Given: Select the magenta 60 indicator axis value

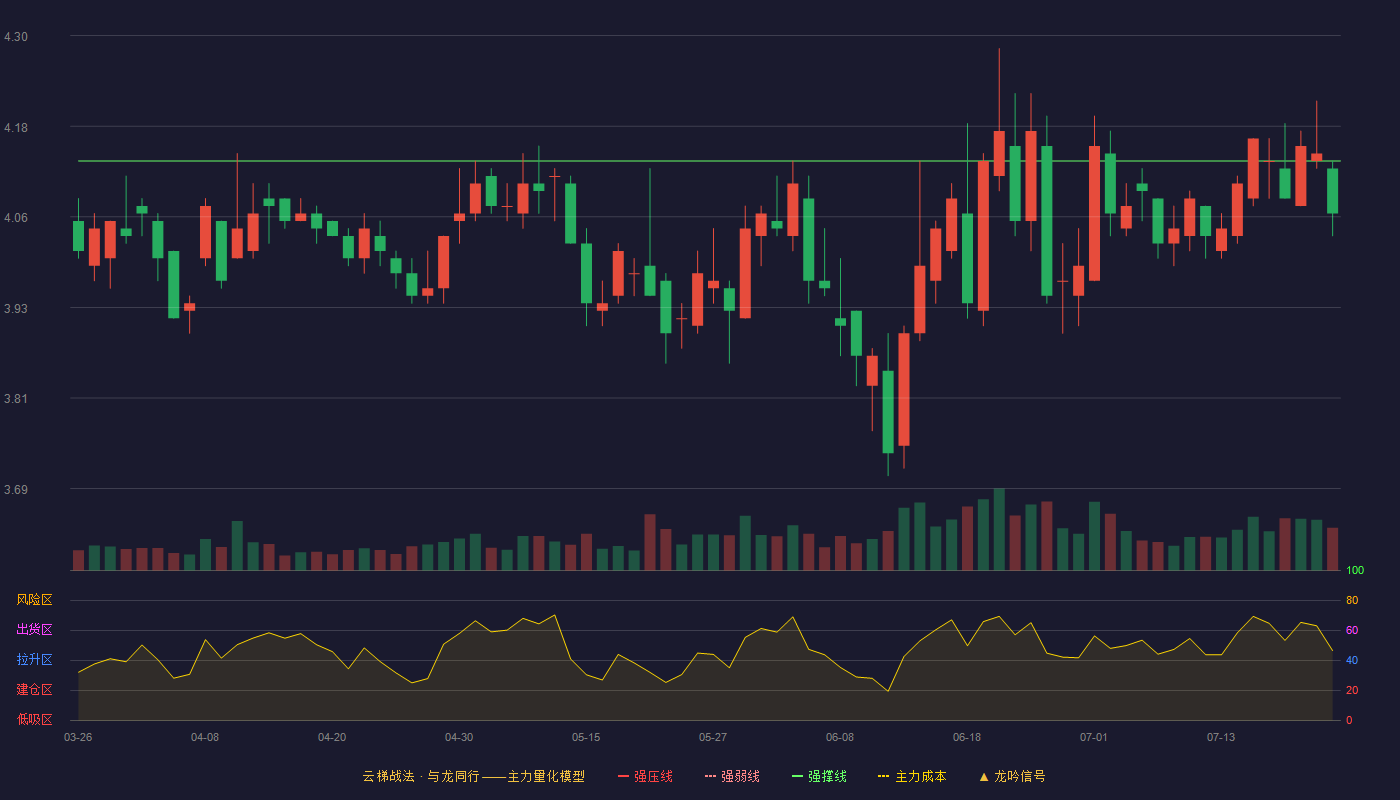Looking at the screenshot, I should point(1352,630).
